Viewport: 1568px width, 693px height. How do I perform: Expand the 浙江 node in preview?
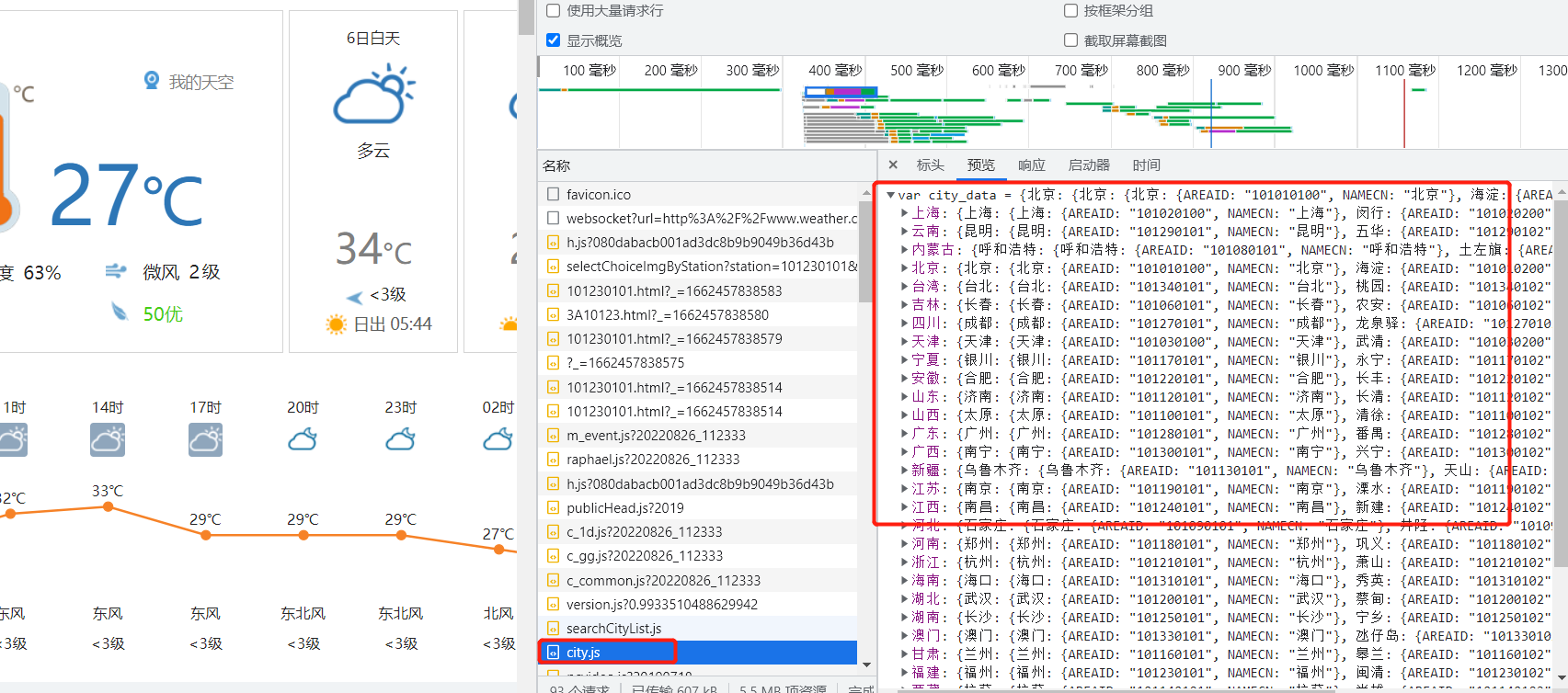(904, 562)
